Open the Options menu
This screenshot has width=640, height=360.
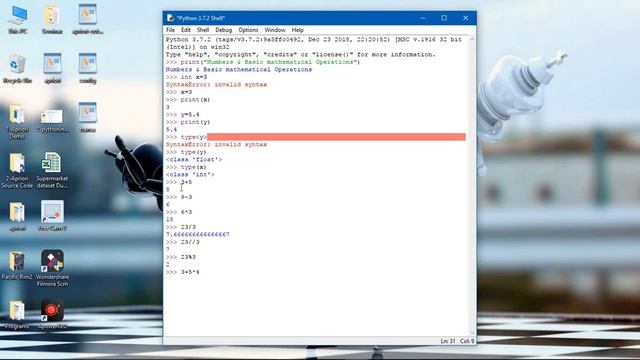[x=248, y=30]
